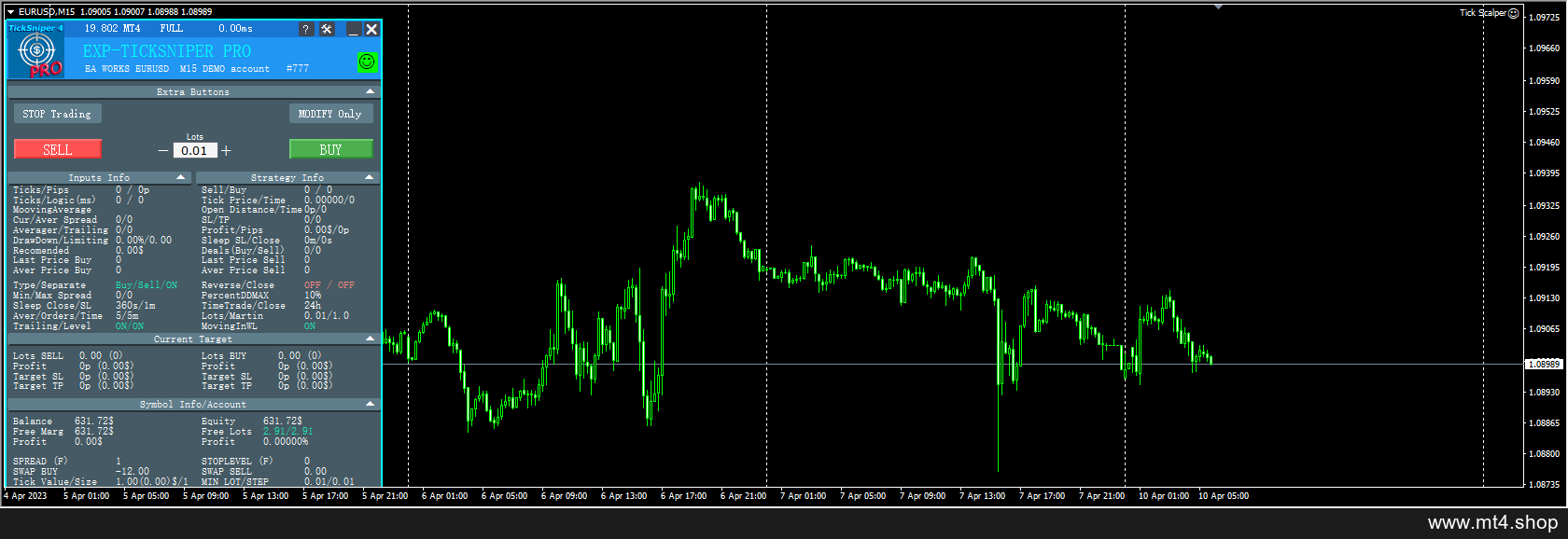Click the red SELL button
Viewport: 1568px width, 539px height.
click(x=58, y=149)
